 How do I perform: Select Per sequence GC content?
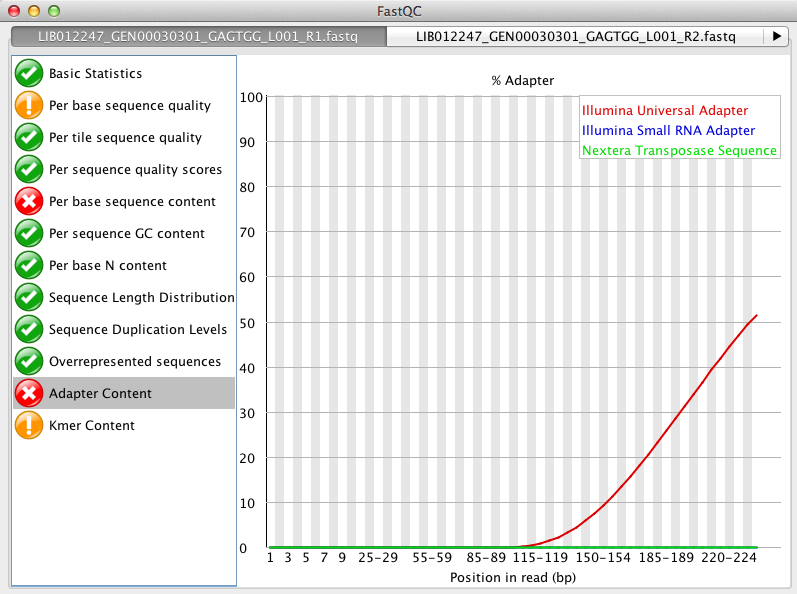[124, 233]
